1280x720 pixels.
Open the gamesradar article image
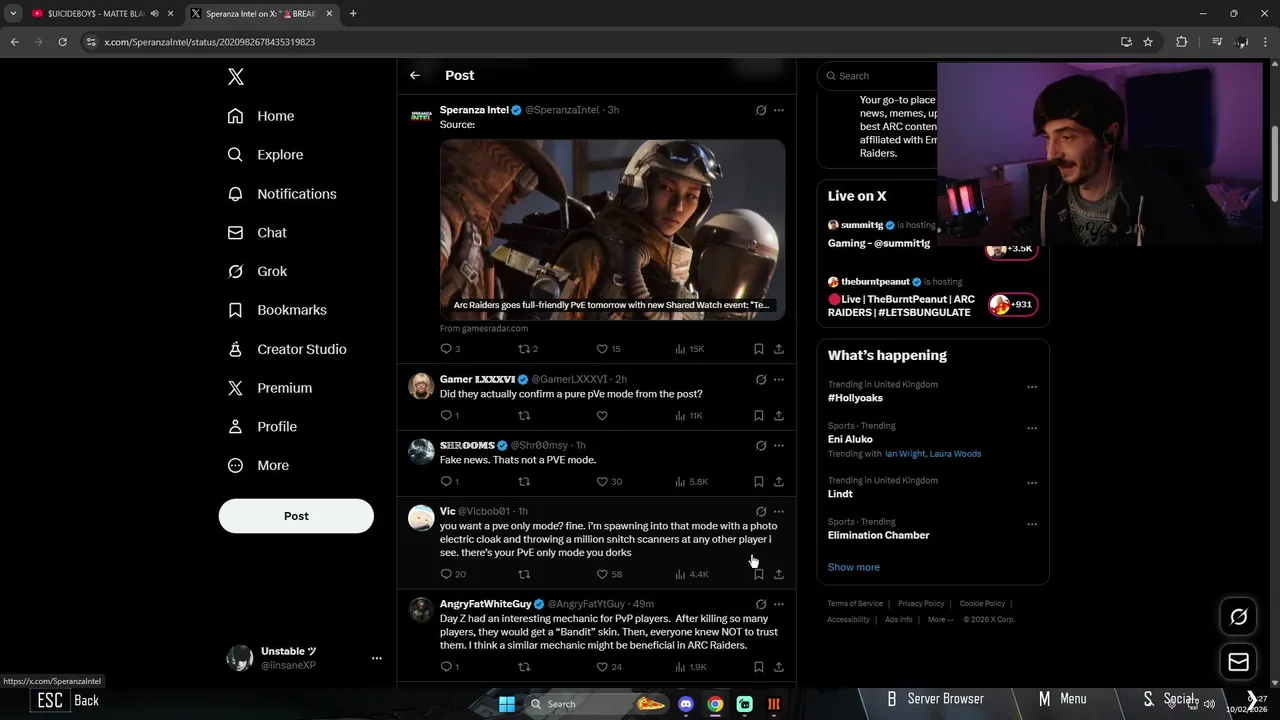tap(612, 229)
